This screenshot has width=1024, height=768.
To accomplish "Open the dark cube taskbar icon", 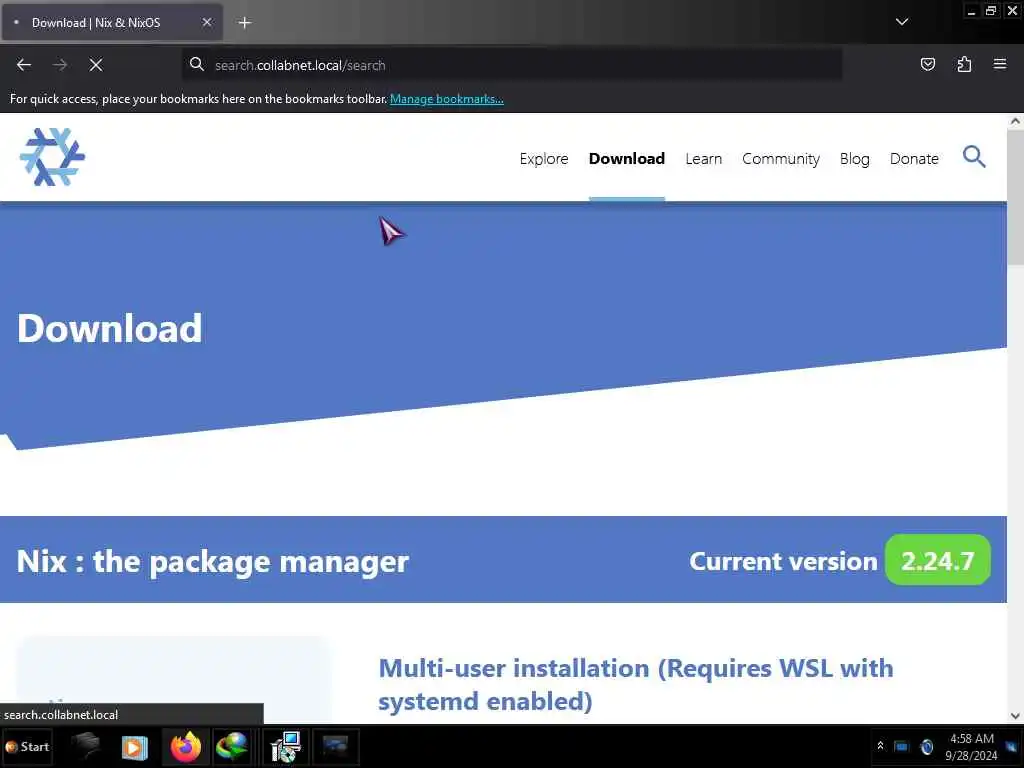I will coord(85,746).
